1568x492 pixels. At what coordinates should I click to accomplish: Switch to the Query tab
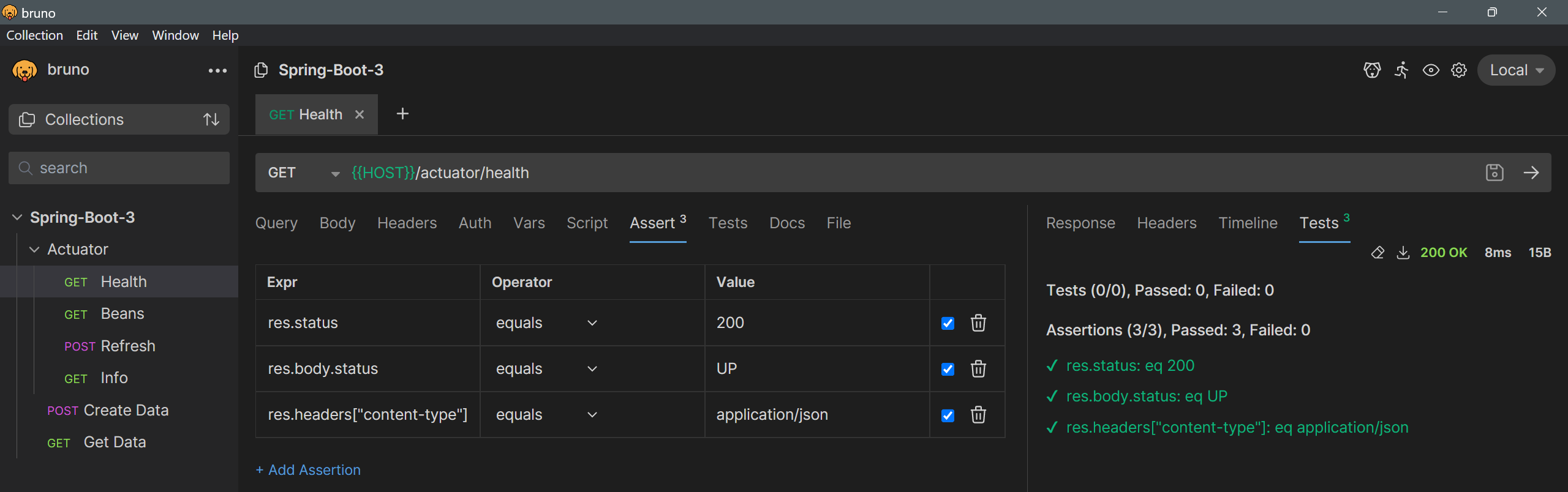pyautogui.click(x=276, y=223)
